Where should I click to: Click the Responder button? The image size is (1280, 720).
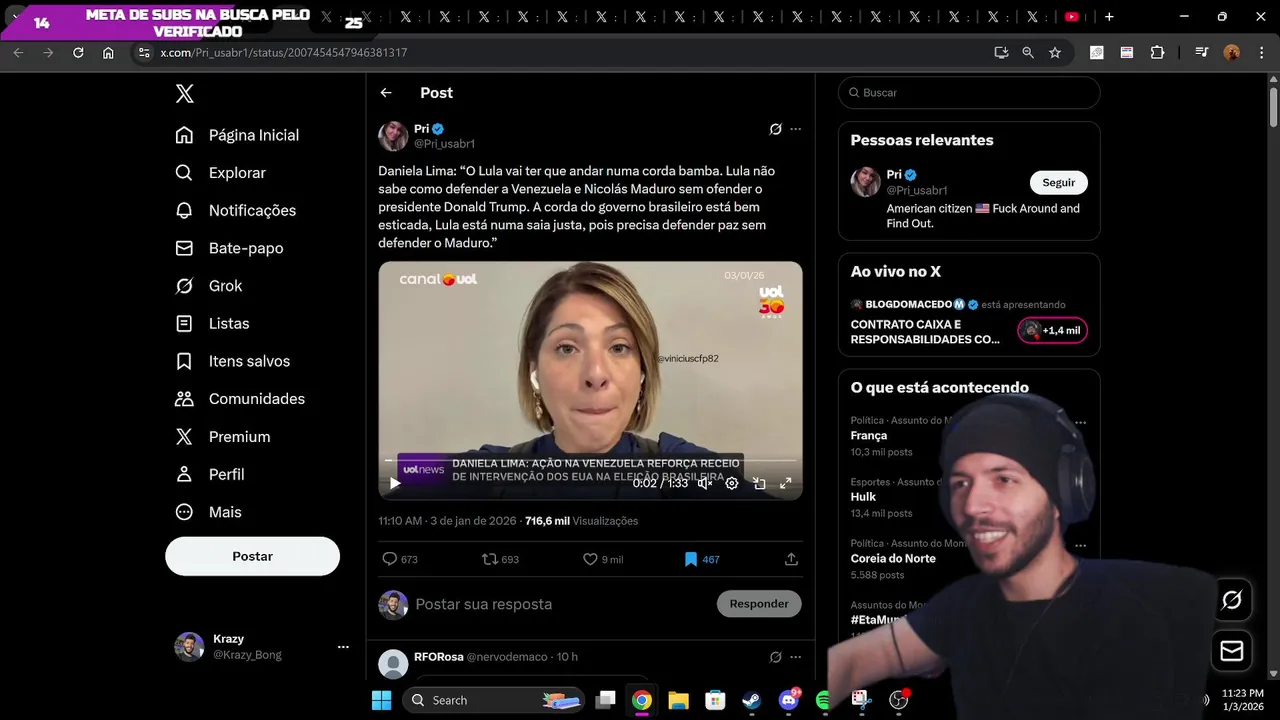(x=759, y=604)
